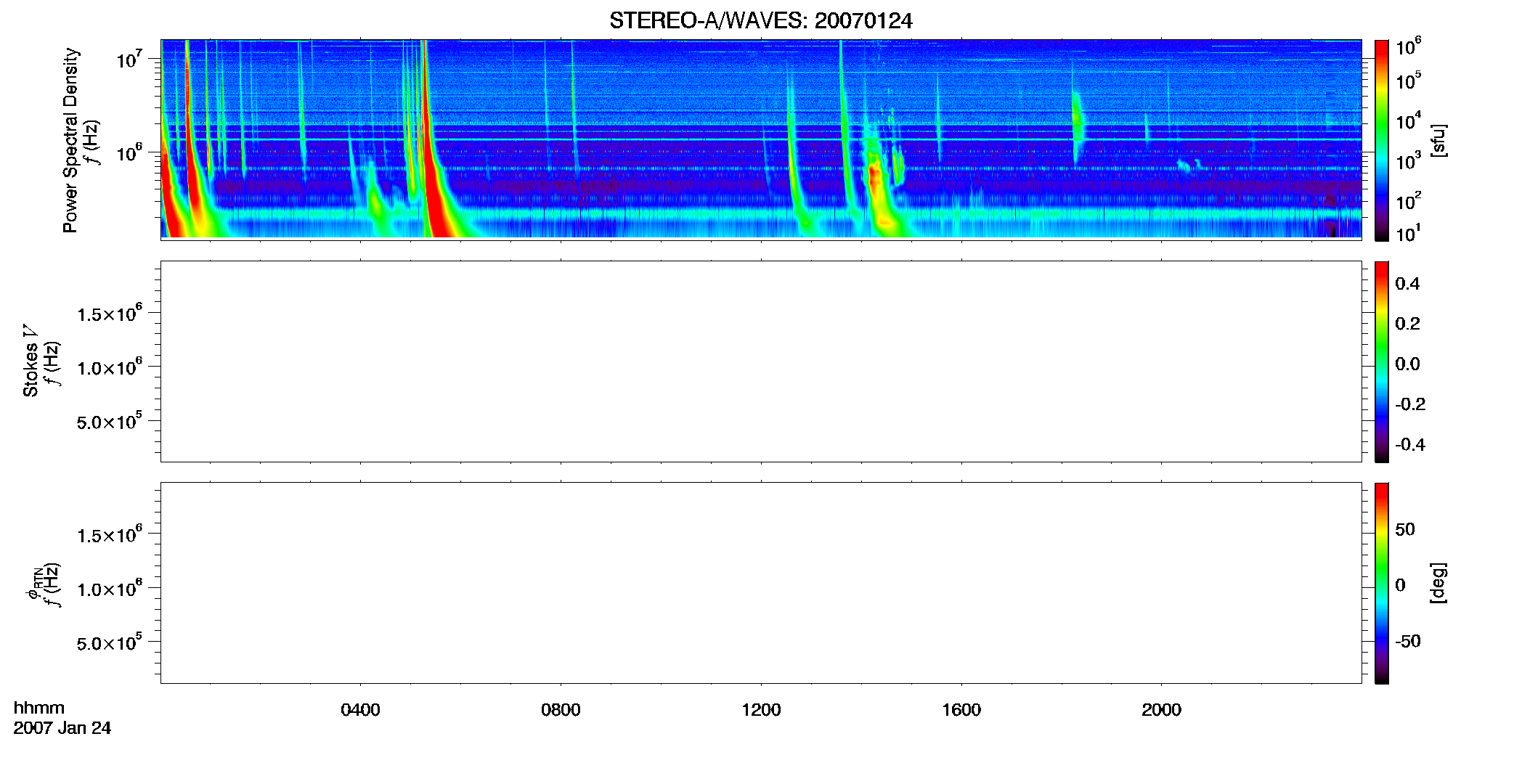Click the 0800 time axis label
This screenshot has width=1522, height=784.
point(561,710)
